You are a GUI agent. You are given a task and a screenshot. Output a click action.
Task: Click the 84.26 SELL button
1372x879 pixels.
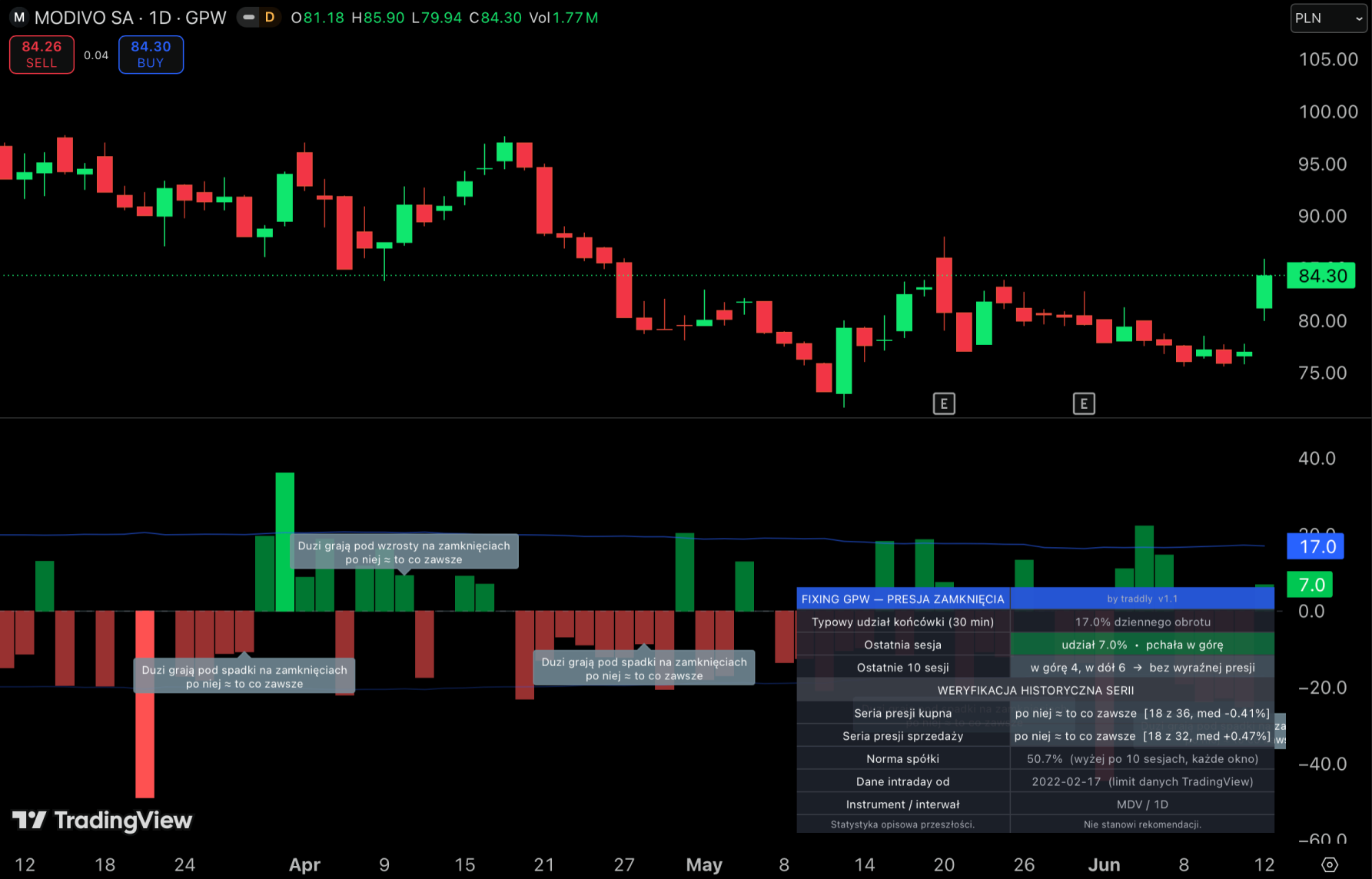point(42,55)
